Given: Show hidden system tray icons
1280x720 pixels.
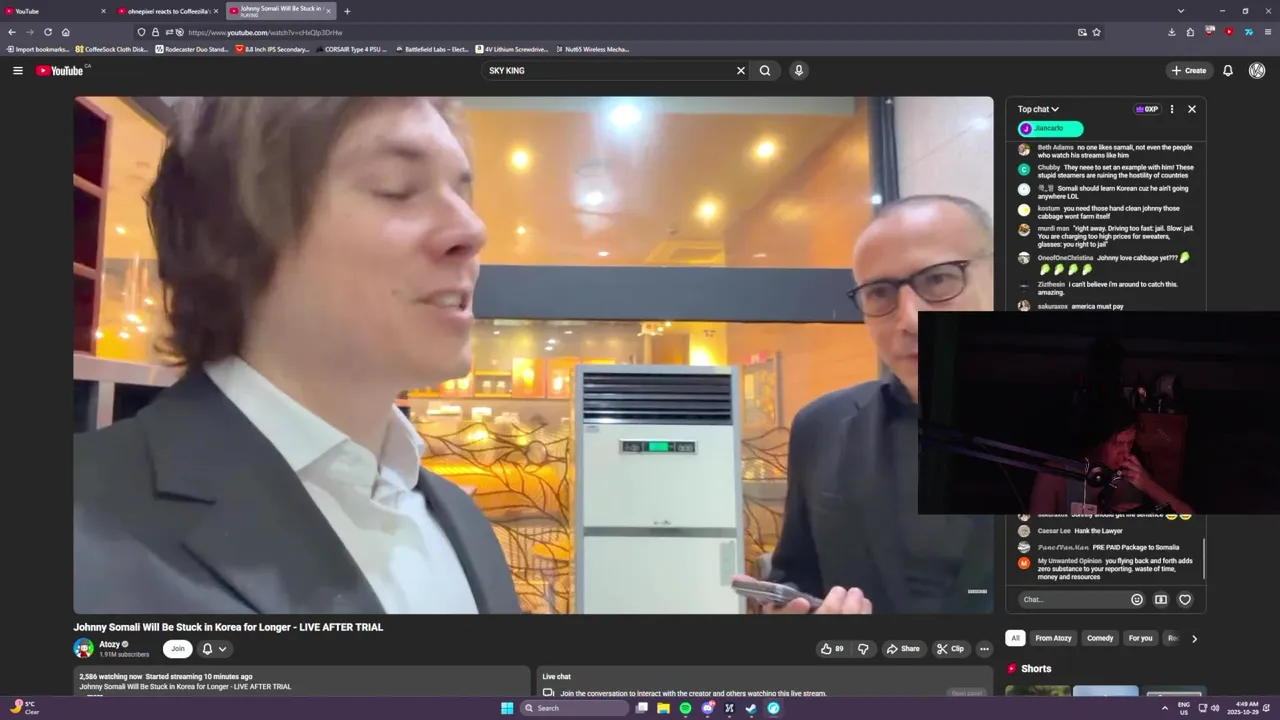Looking at the screenshot, I should click(x=1165, y=708).
